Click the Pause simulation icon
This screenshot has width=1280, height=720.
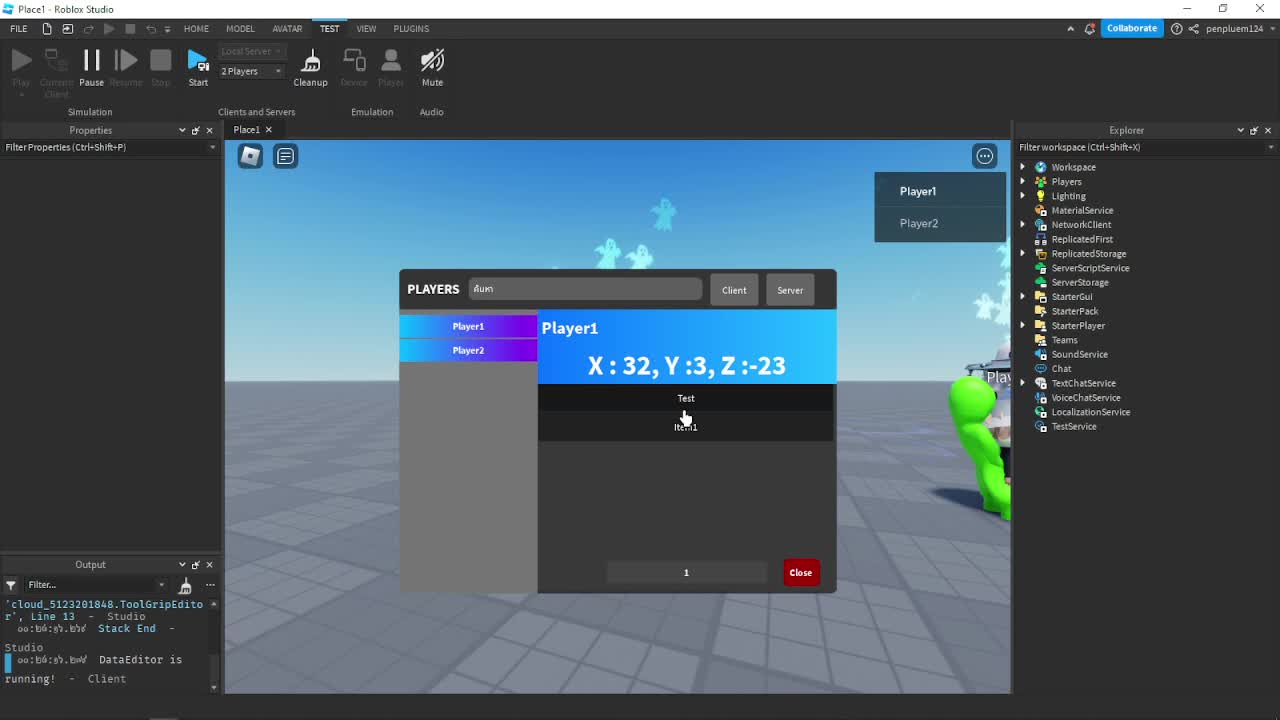click(x=91, y=62)
